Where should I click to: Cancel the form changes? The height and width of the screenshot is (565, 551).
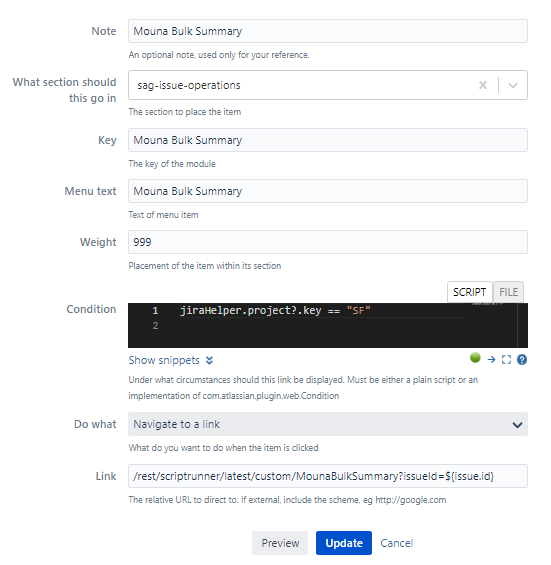point(396,543)
